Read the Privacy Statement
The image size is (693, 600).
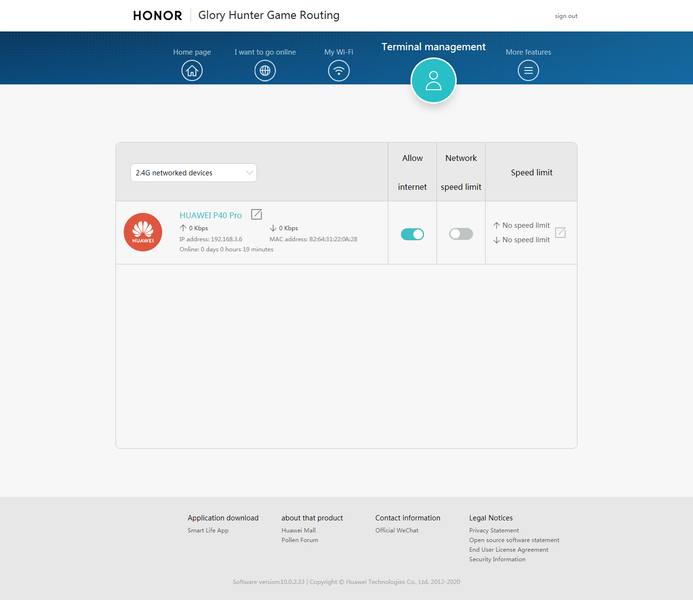point(494,530)
